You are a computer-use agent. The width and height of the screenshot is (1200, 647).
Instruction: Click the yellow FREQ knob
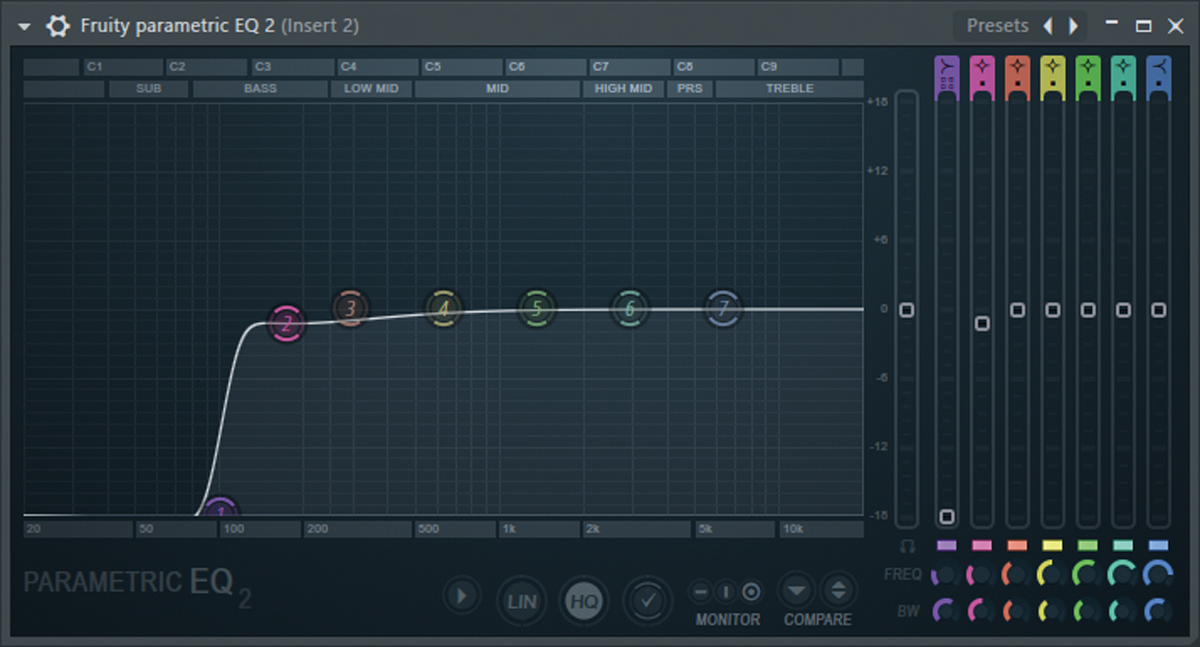coord(1052,575)
